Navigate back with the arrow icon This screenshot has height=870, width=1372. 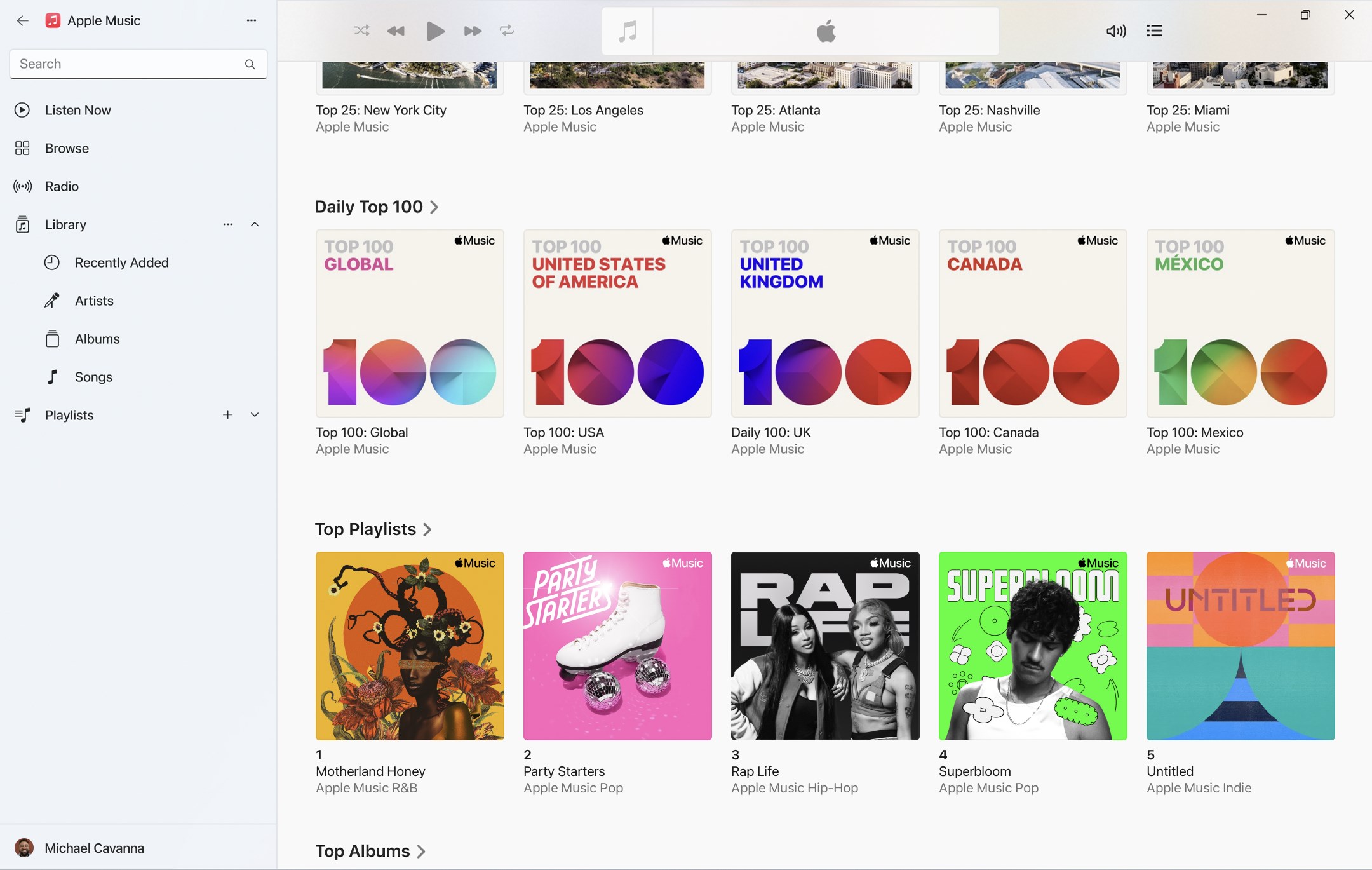tap(23, 20)
